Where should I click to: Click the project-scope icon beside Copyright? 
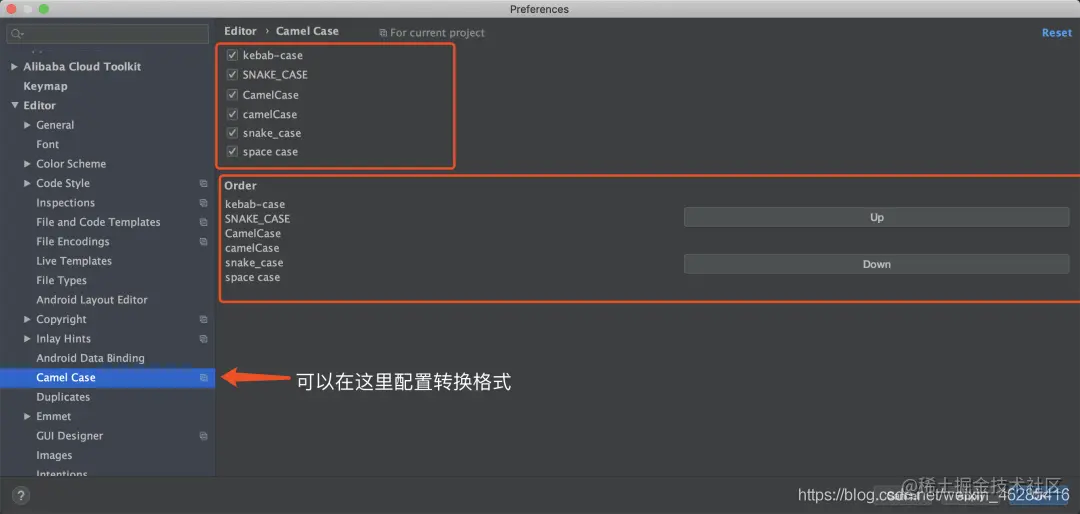click(x=203, y=319)
